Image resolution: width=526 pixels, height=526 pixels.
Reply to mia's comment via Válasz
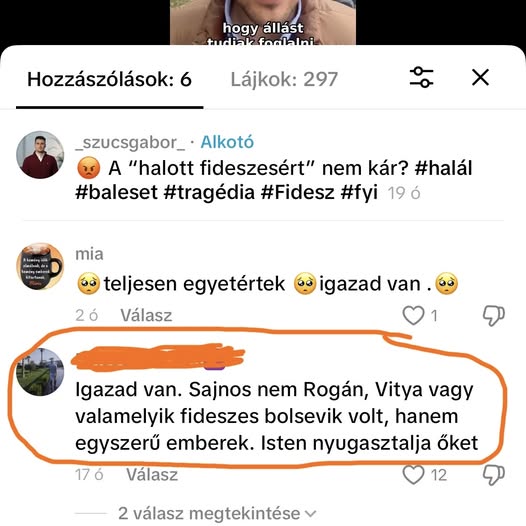coord(146,315)
